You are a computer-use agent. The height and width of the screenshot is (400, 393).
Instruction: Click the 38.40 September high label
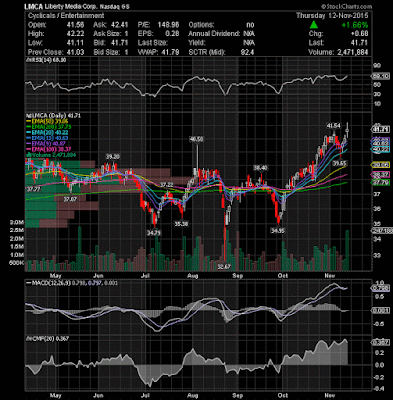tap(261, 168)
